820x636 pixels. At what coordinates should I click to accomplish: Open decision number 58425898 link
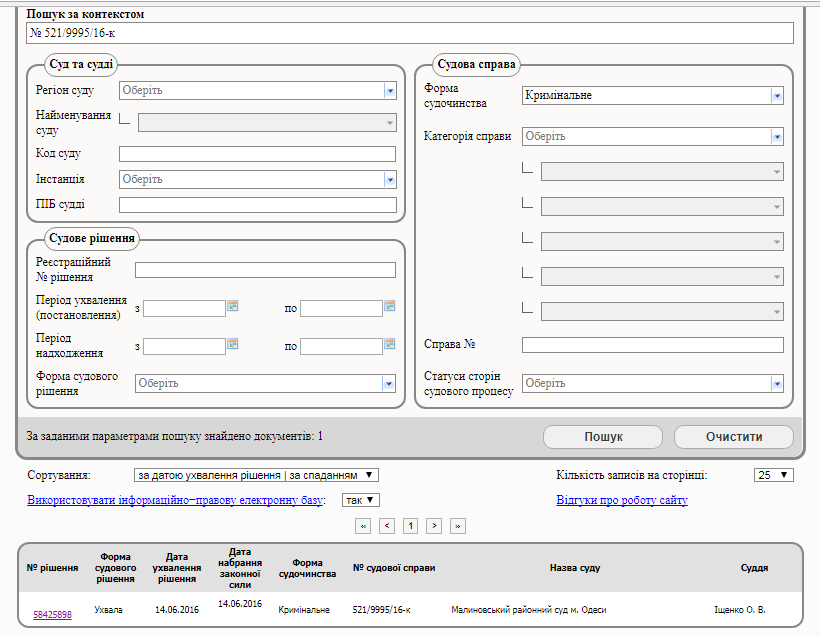pos(52,614)
